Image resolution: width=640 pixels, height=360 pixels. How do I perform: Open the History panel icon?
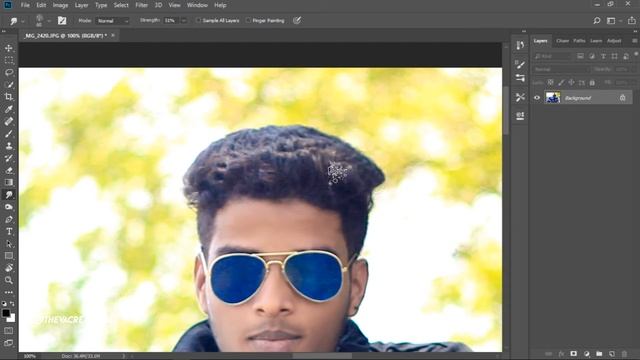(x=520, y=45)
